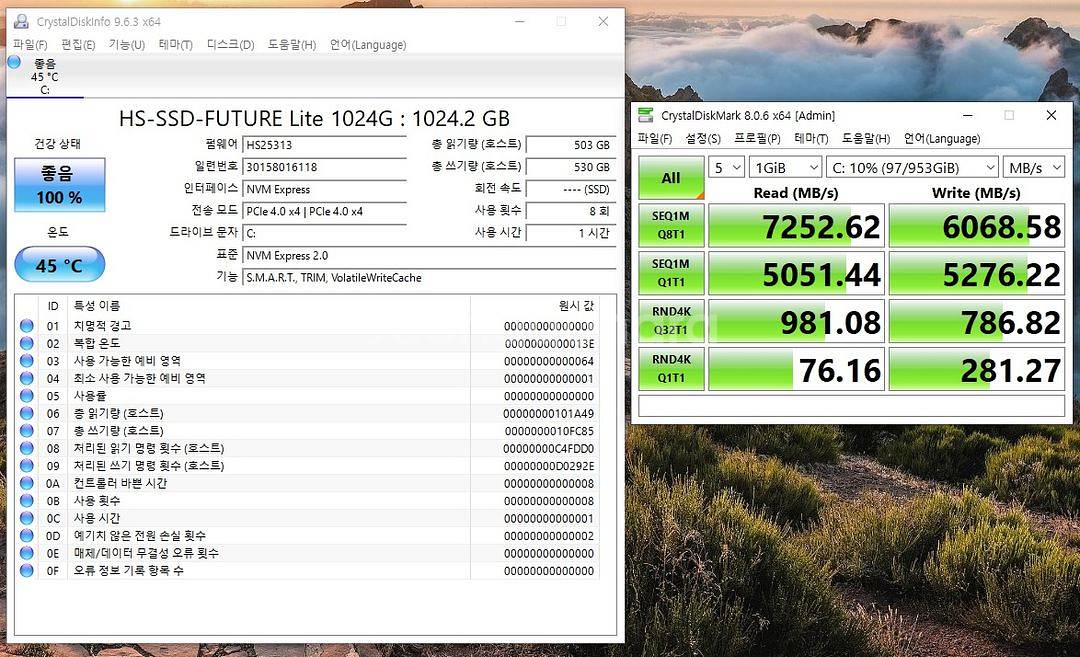
Task: Click the empty comment box in CrystalDiskMark
Action: 851,406
